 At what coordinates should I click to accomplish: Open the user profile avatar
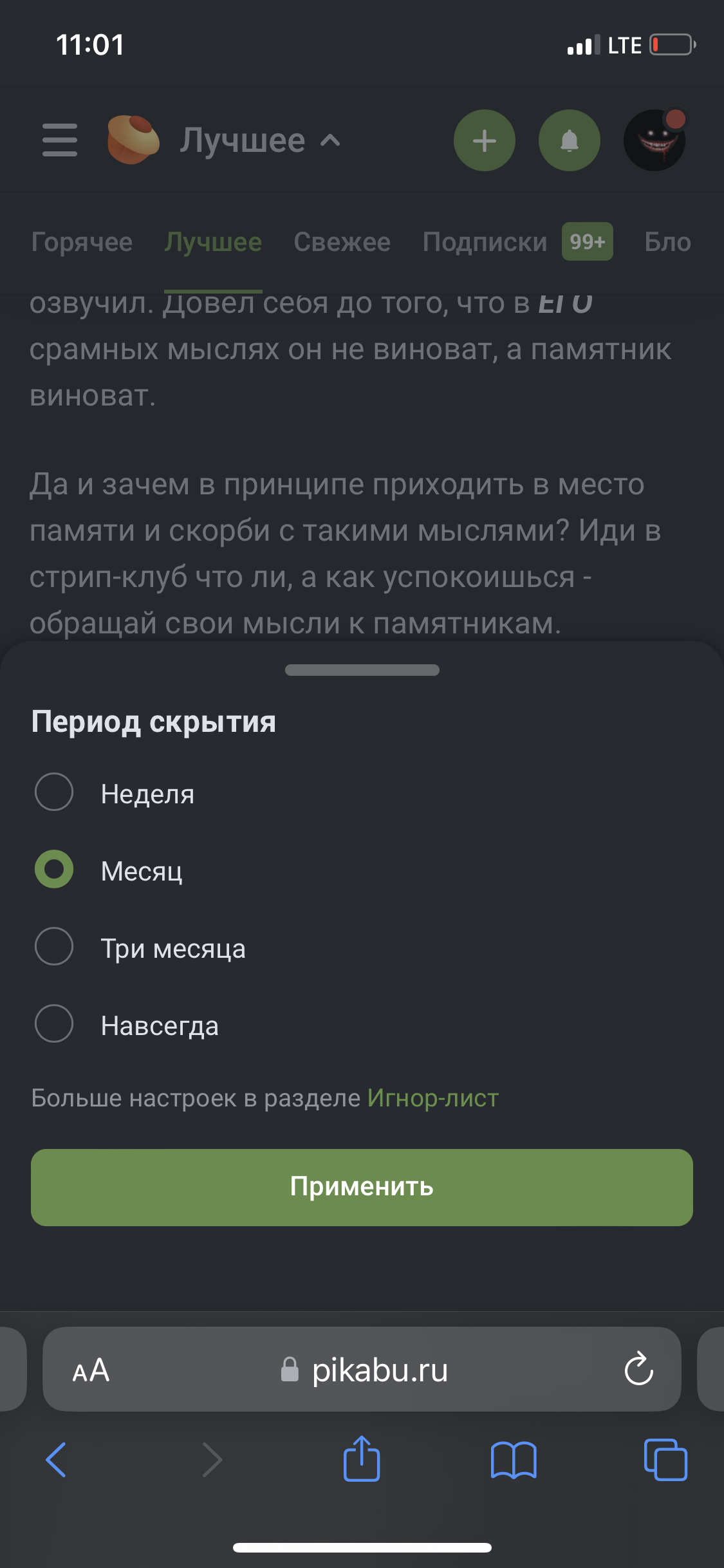point(654,140)
